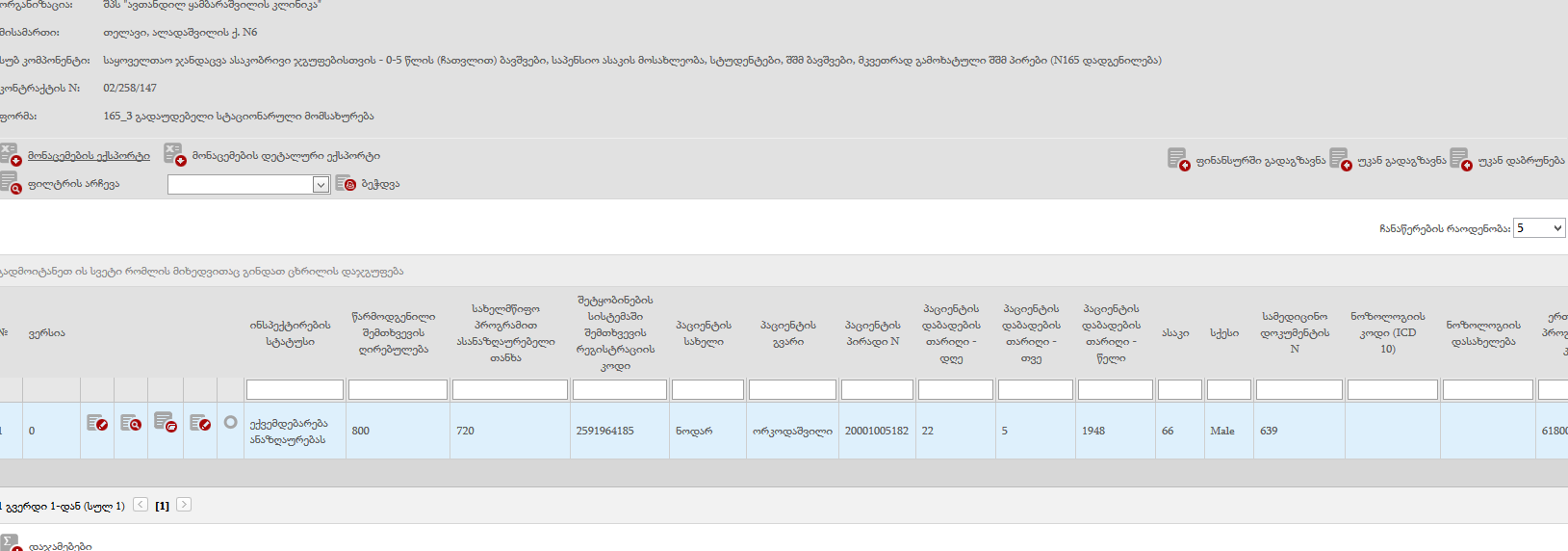The width and height of the screenshot is (1568, 551).
Task: Open the filter selection dropdown next to ბეჭდვა
Action: pos(249,184)
